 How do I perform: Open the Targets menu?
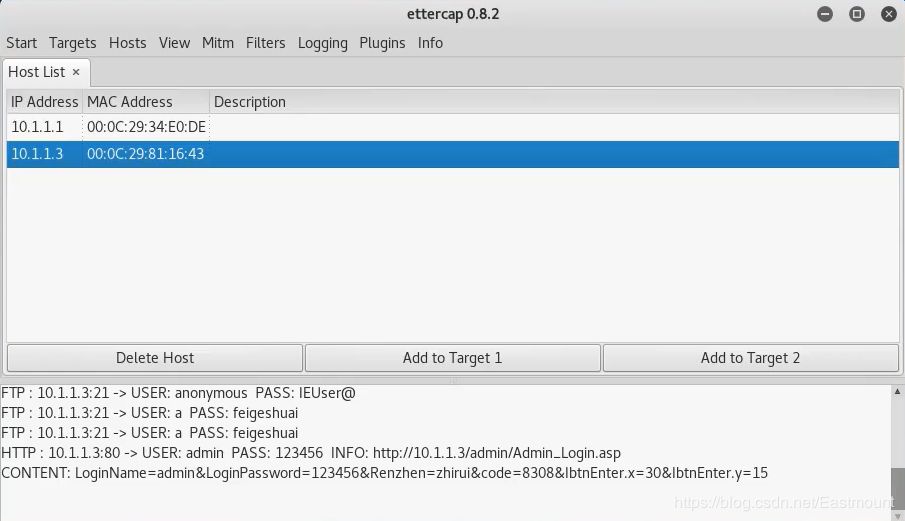click(x=72, y=43)
